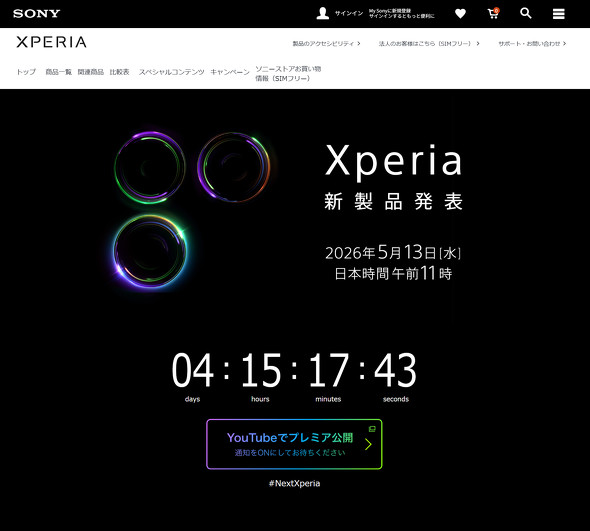Click the YouTubeでプレミア公開 button
Viewport: 590px width, 531px height.
pyautogui.click(x=294, y=444)
